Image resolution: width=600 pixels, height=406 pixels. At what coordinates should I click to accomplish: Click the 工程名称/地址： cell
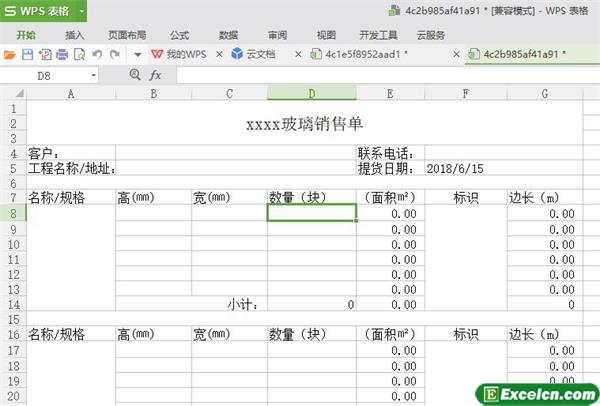(x=72, y=168)
